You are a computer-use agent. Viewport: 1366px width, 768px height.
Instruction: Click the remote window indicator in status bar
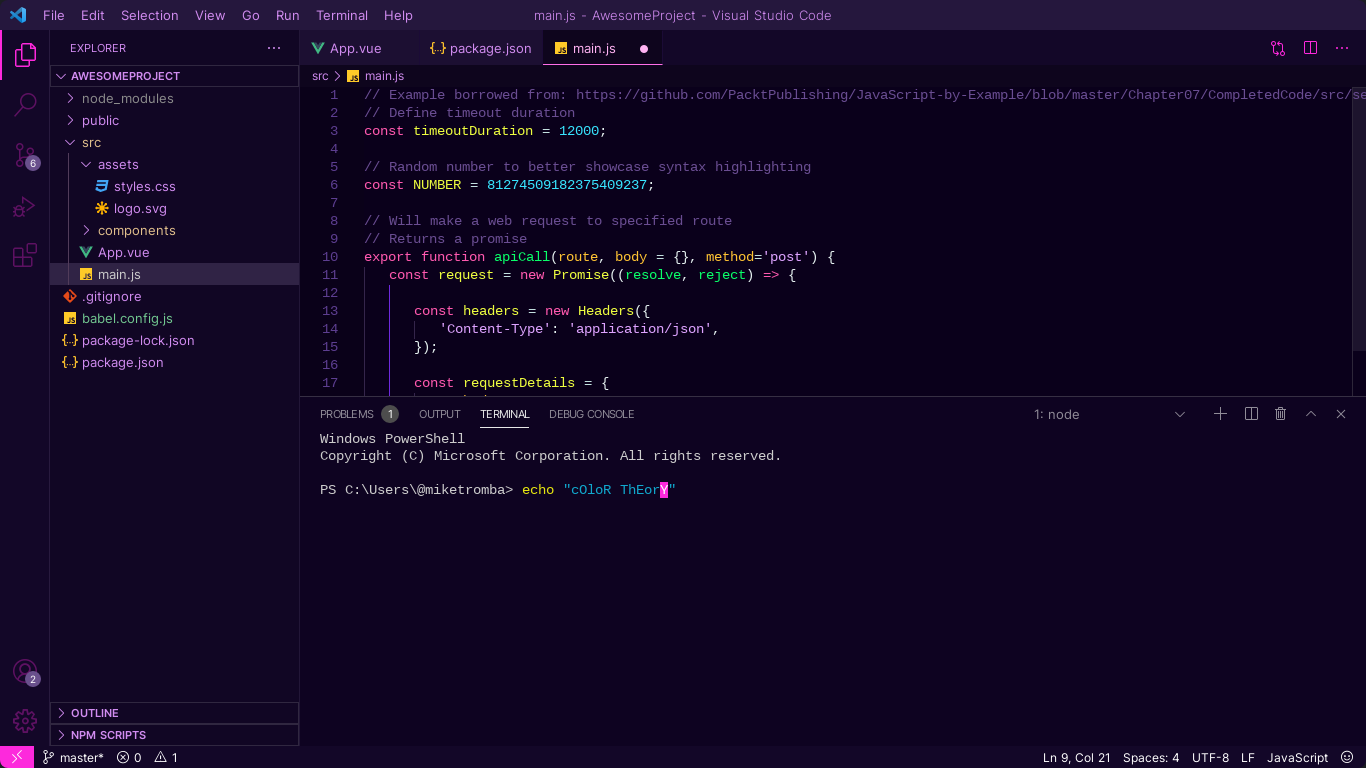[x=17, y=757]
